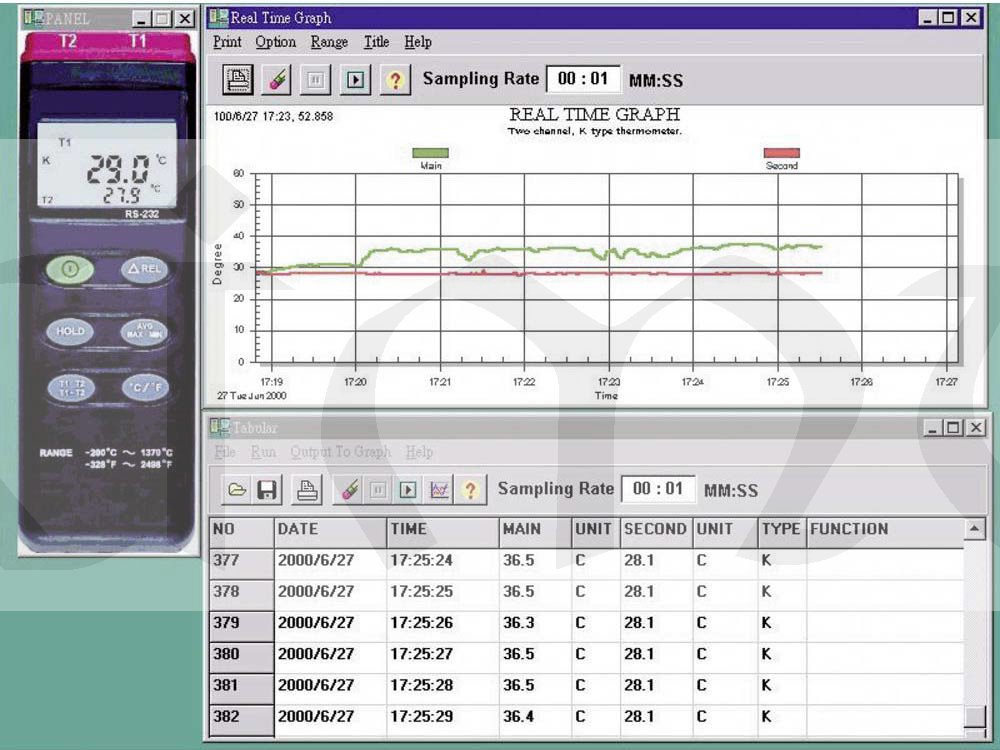Click the open folder icon in Tabular toolbar

[237, 489]
